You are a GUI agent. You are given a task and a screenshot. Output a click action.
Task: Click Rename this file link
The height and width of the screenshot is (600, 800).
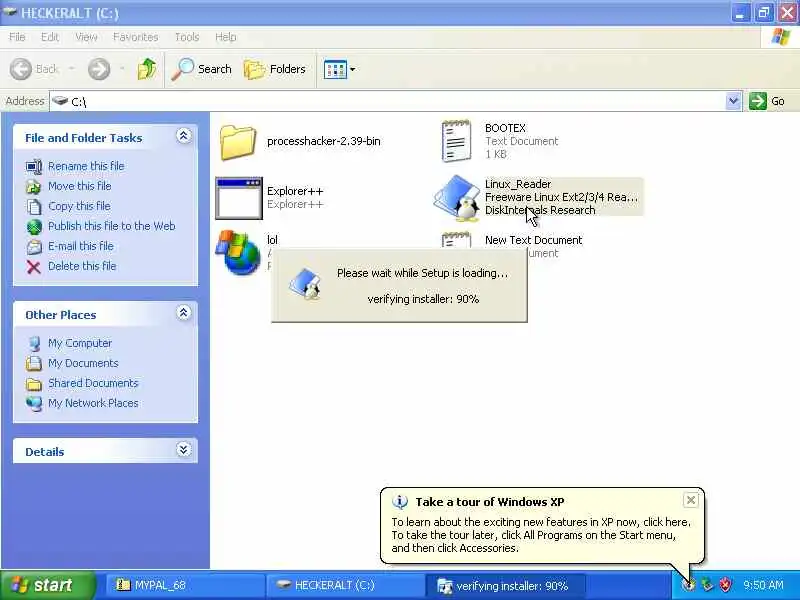pyautogui.click(x=86, y=166)
